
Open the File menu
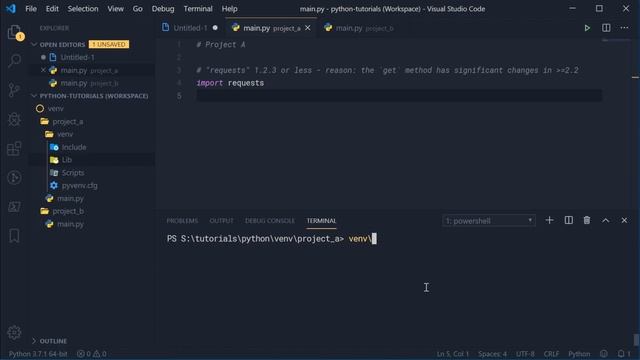31,9
